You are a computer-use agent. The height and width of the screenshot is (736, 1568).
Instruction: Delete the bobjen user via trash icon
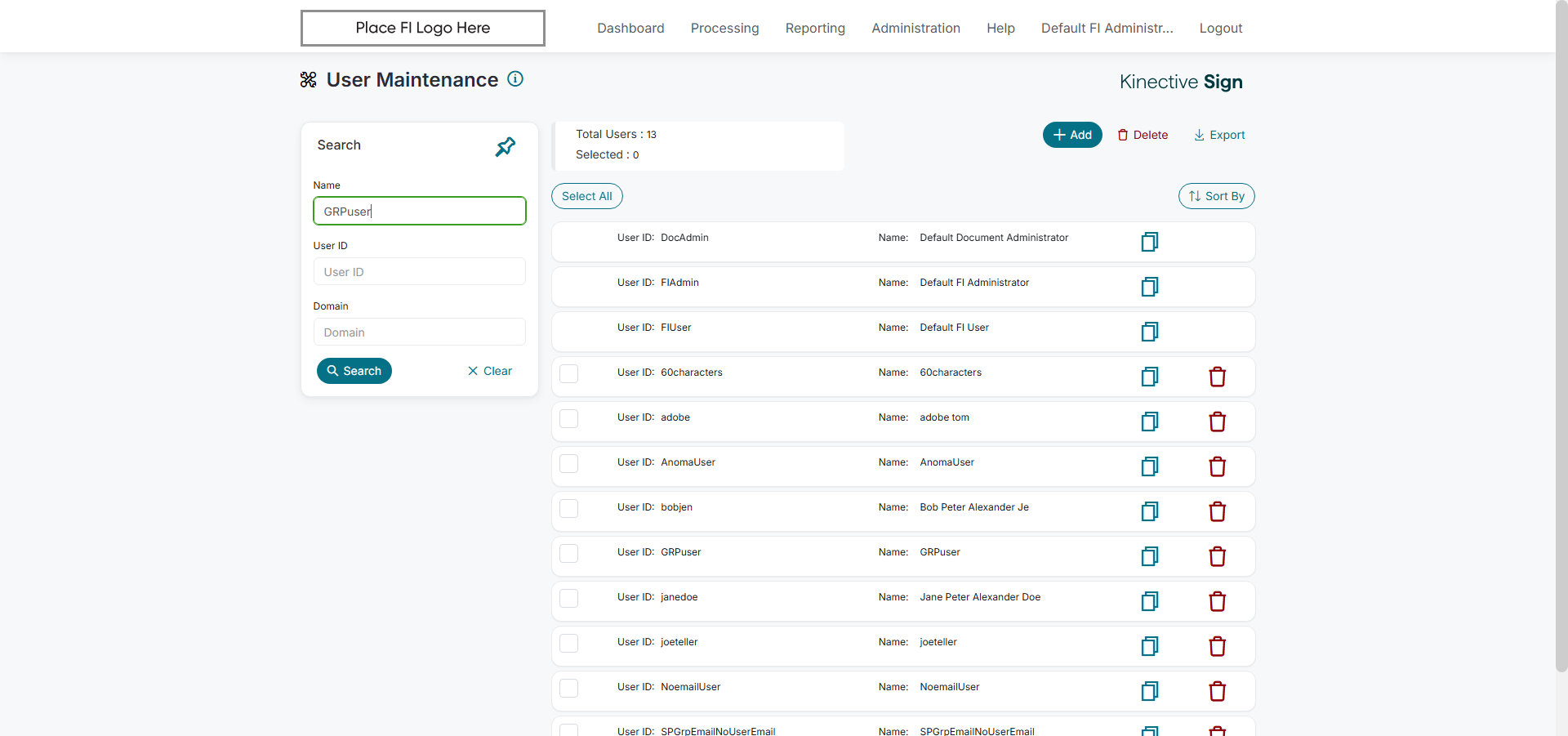pyautogui.click(x=1218, y=511)
